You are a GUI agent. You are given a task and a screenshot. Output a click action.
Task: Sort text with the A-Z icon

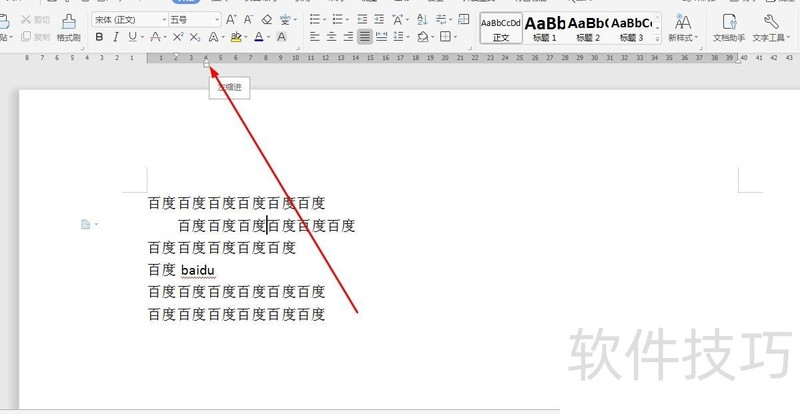pos(422,20)
